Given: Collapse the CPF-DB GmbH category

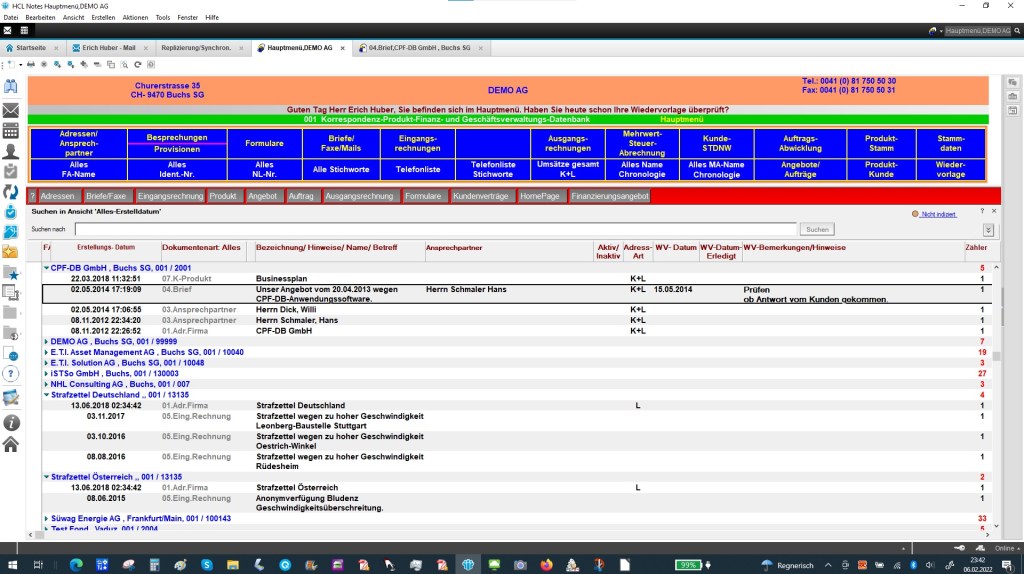Looking at the screenshot, I should click(46, 268).
